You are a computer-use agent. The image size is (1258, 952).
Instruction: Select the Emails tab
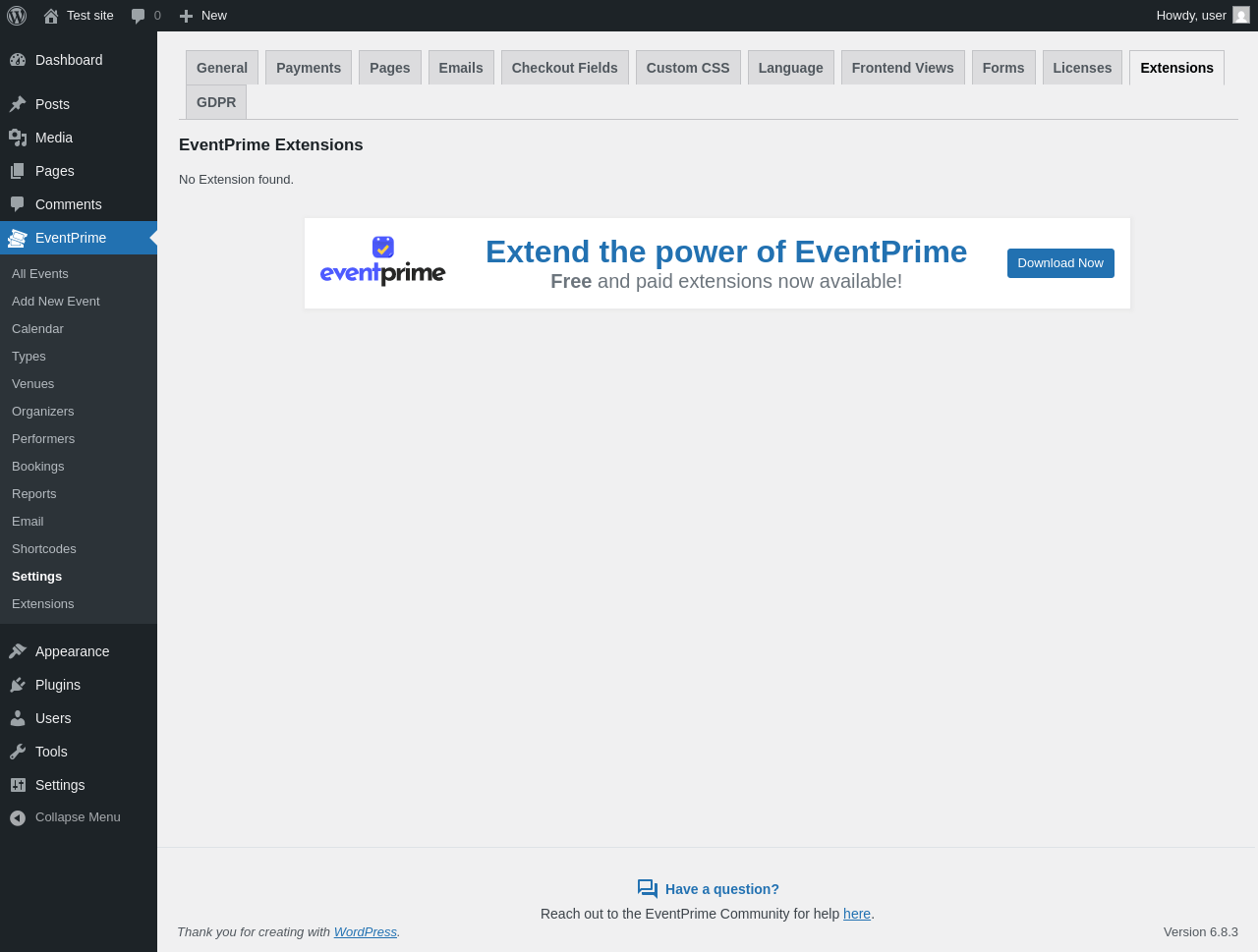pyautogui.click(x=461, y=68)
